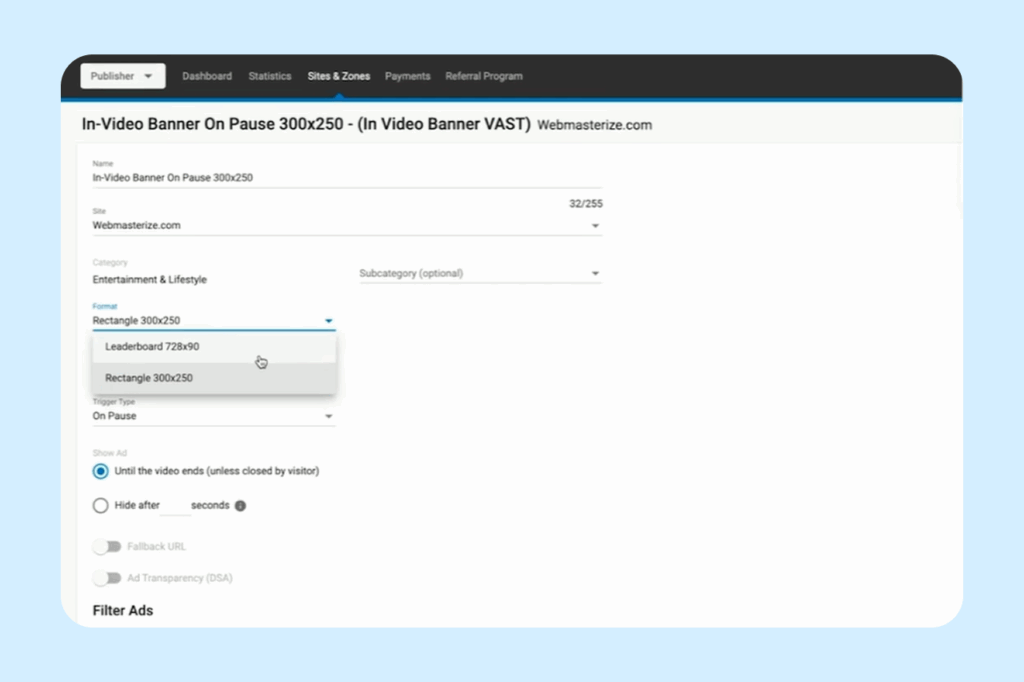
Task: Expand the Subcategory (optional) dropdown
Action: point(595,272)
